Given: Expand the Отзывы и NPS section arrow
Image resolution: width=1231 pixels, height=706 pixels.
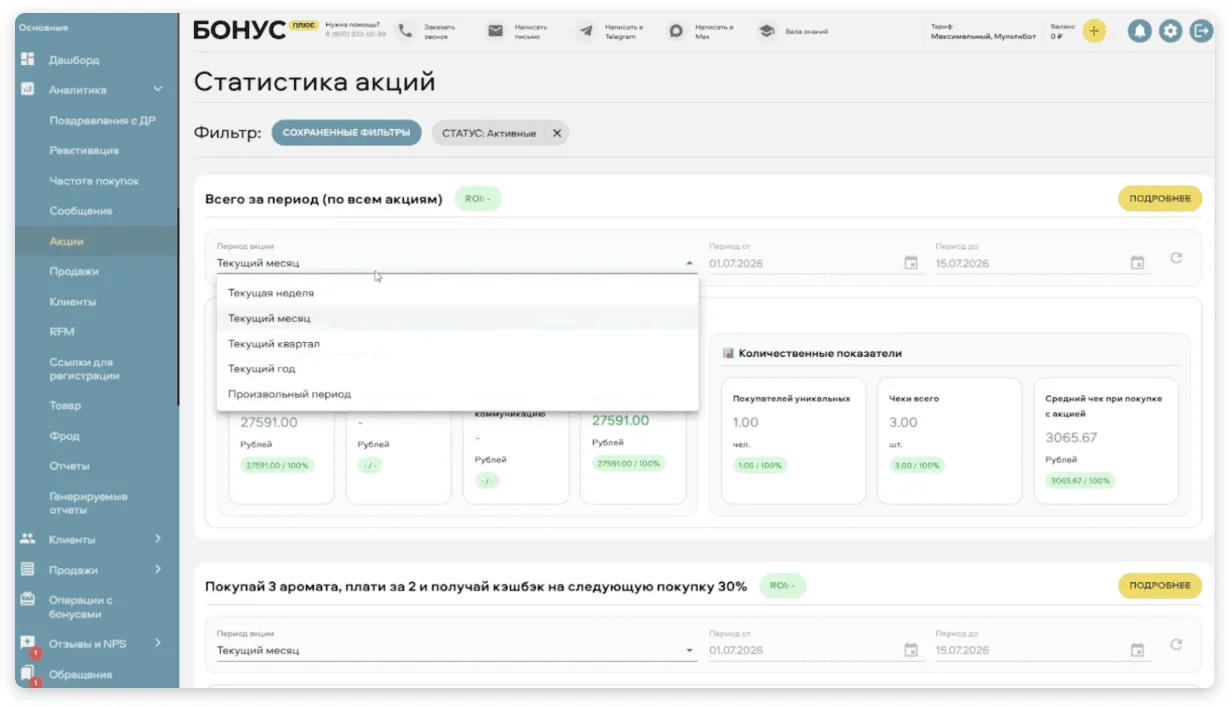Looking at the screenshot, I should [x=158, y=644].
